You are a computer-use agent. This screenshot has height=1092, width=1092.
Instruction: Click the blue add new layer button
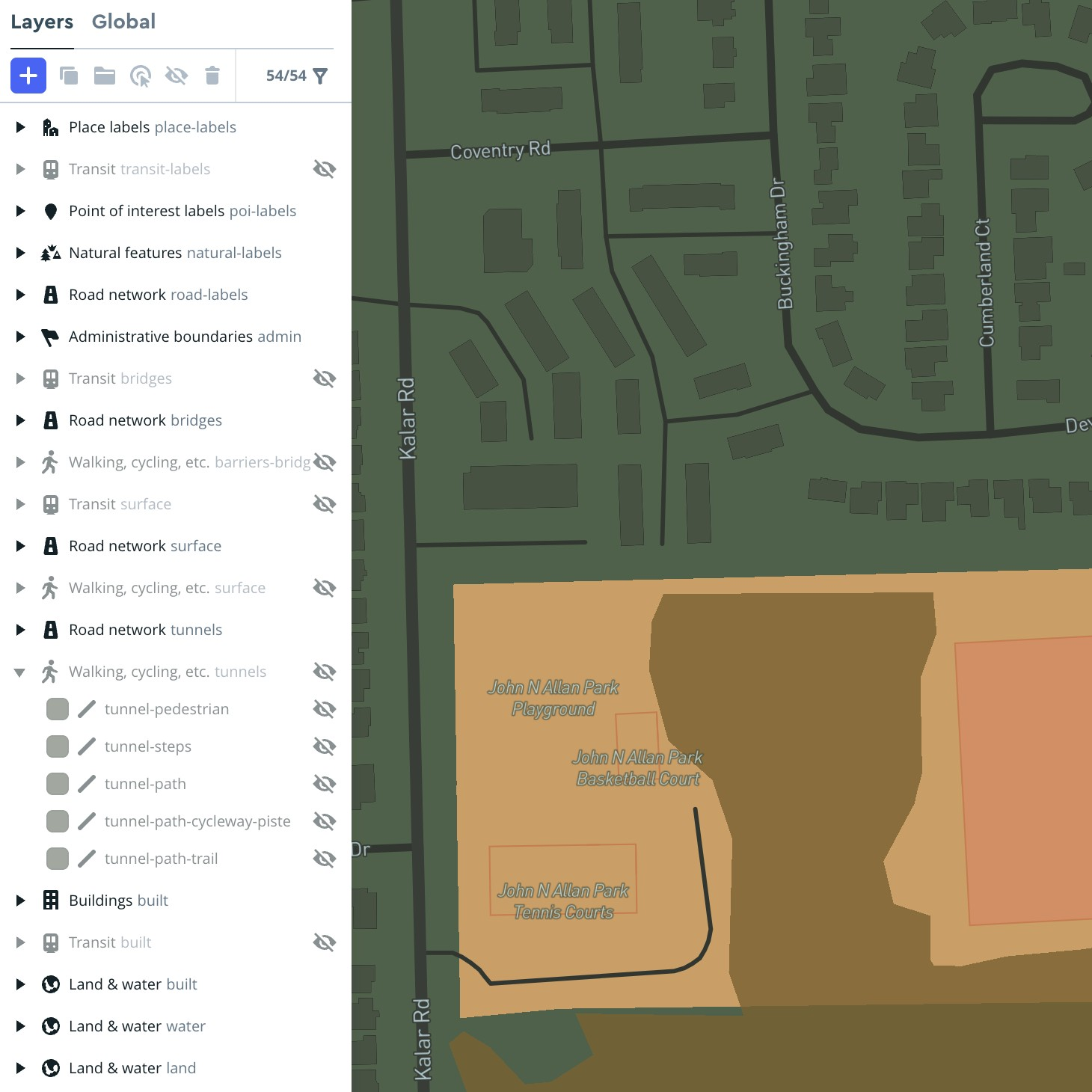click(28, 76)
